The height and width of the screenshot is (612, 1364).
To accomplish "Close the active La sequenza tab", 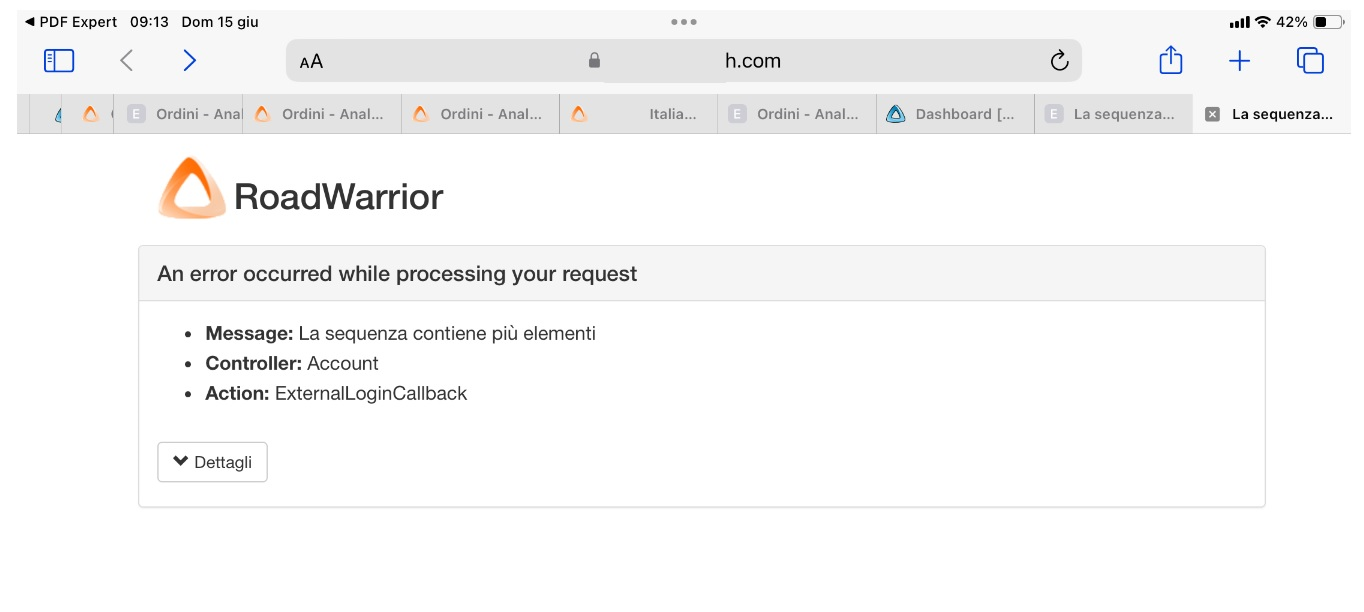I will pos(1212,114).
